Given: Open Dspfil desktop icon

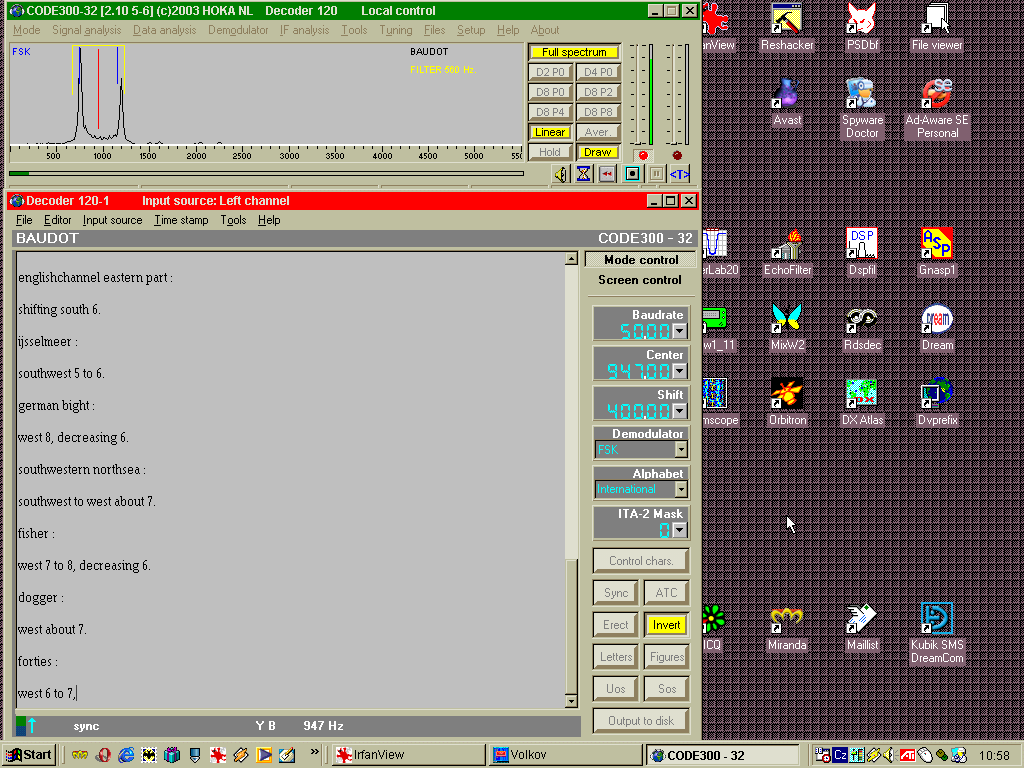Looking at the screenshot, I should [x=862, y=252].
